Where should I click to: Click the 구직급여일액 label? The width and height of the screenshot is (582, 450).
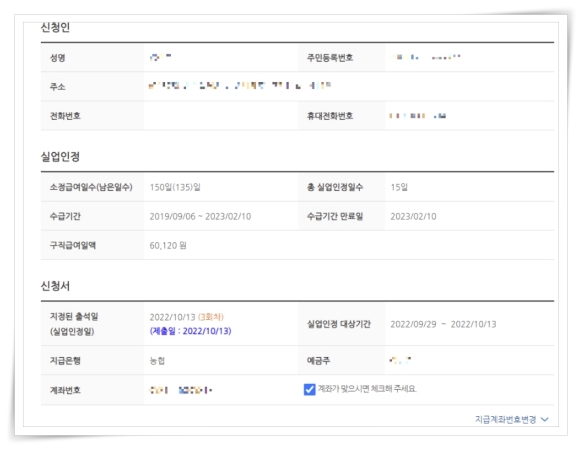[x=73, y=245]
